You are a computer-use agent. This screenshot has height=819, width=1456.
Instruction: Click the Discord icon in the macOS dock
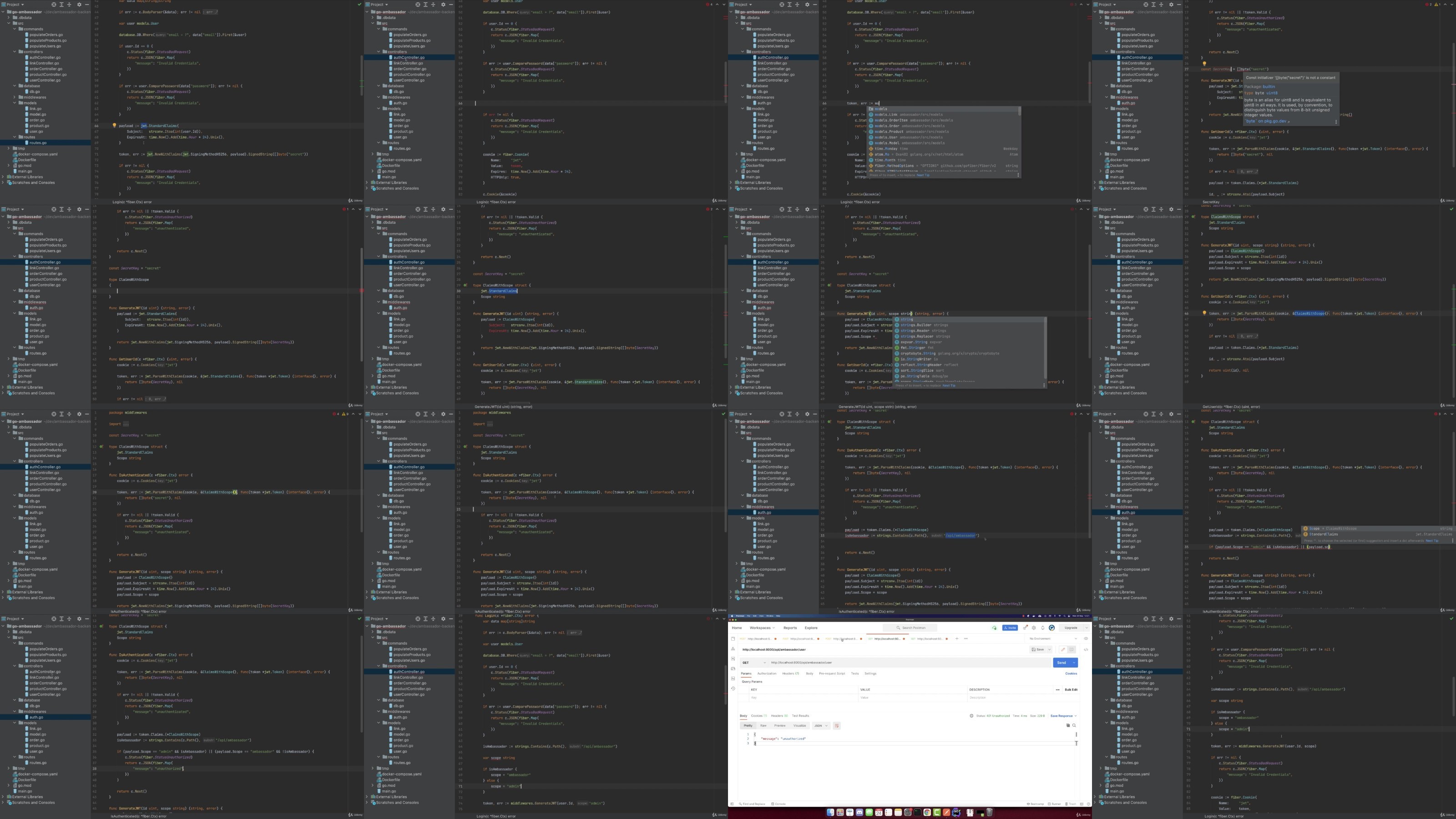[x=859, y=812]
